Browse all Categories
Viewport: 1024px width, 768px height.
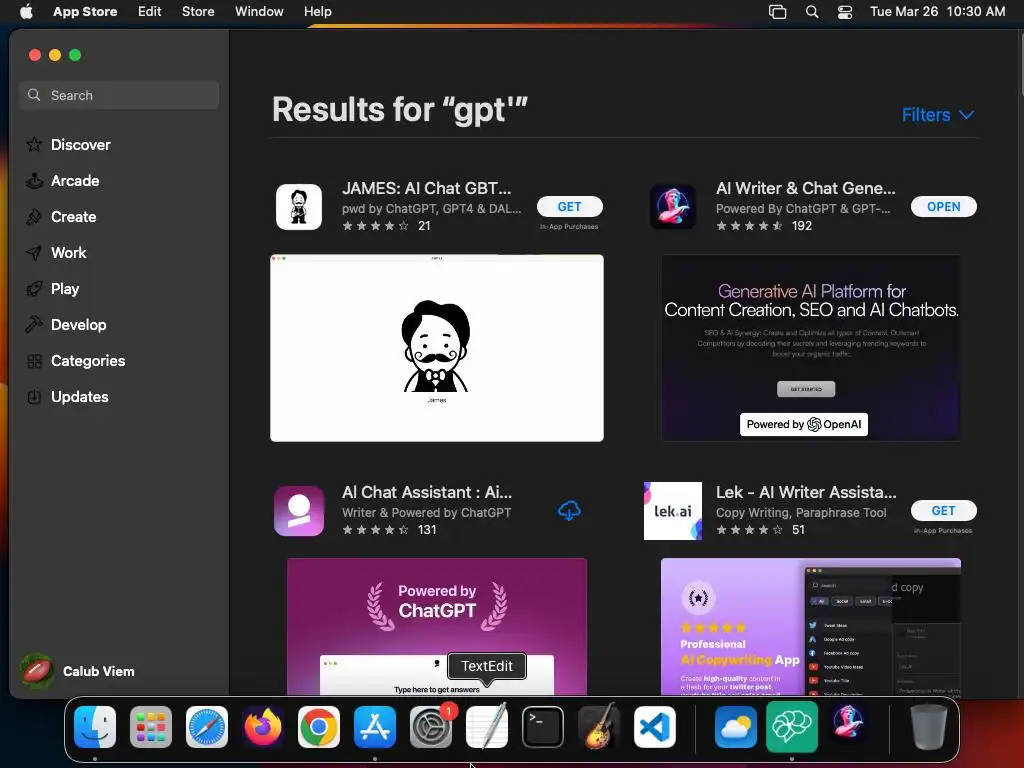click(75, 360)
